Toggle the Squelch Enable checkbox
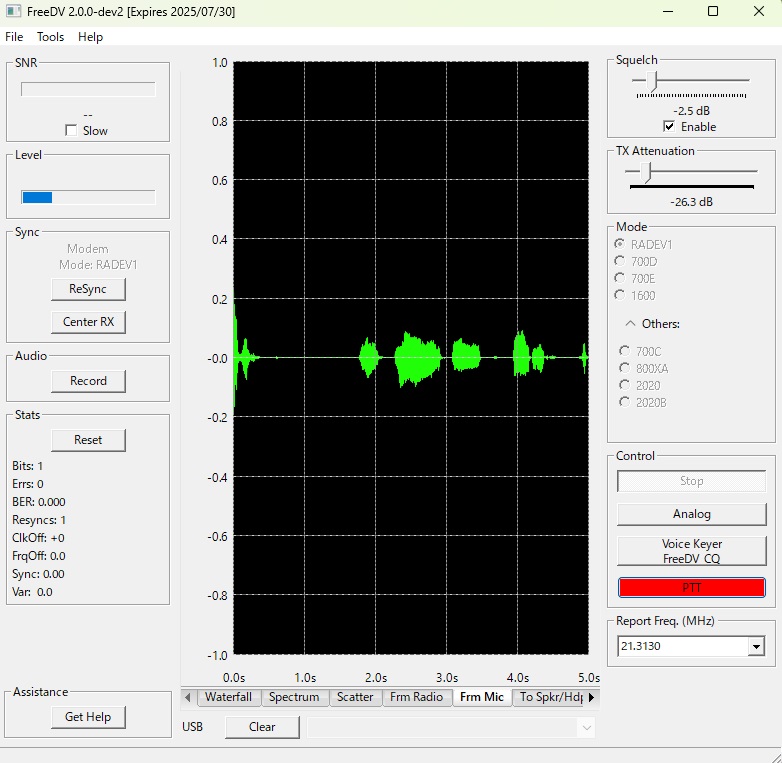The height and width of the screenshot is (763, 782). [x=669, y=127]
